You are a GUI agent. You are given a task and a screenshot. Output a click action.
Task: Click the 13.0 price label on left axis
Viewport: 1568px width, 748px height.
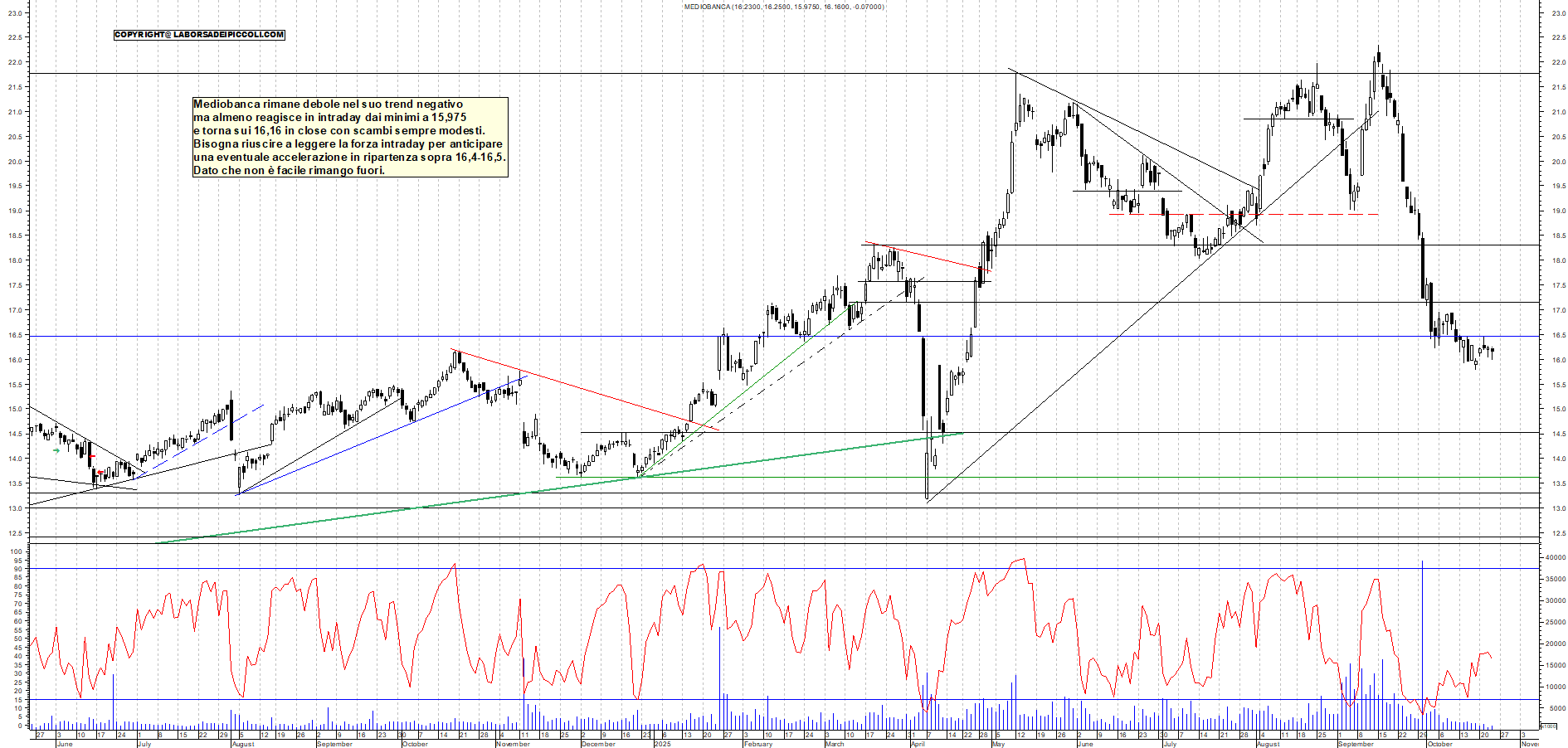[14, 509]
